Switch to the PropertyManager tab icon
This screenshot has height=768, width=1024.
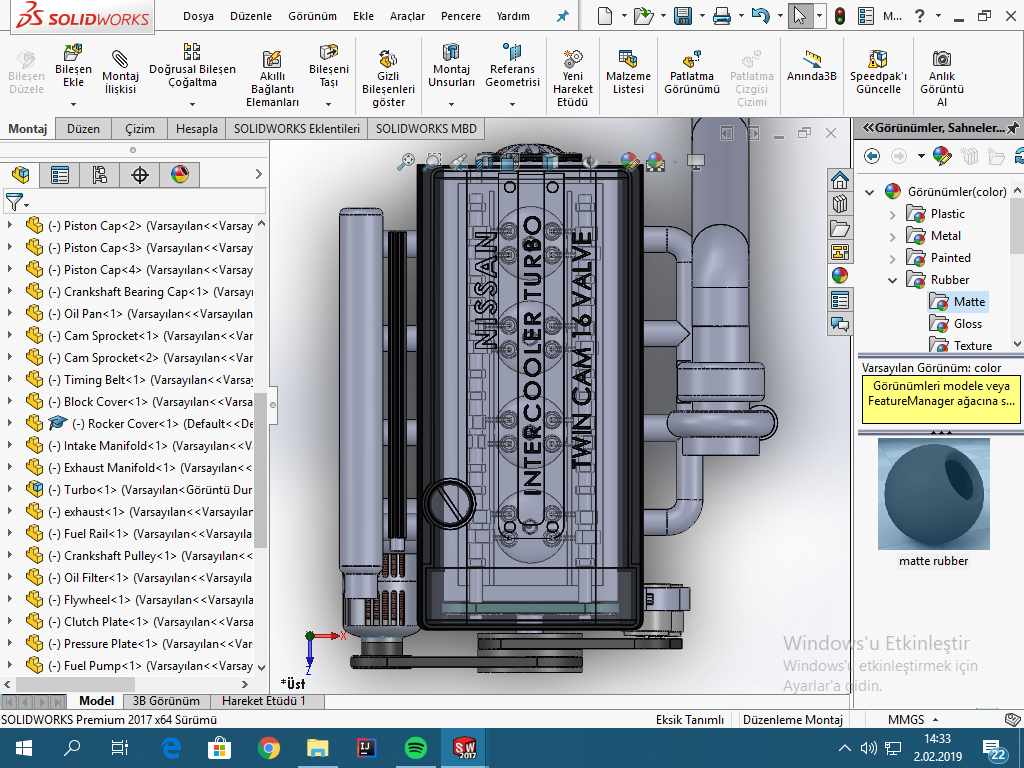point(59,175)
